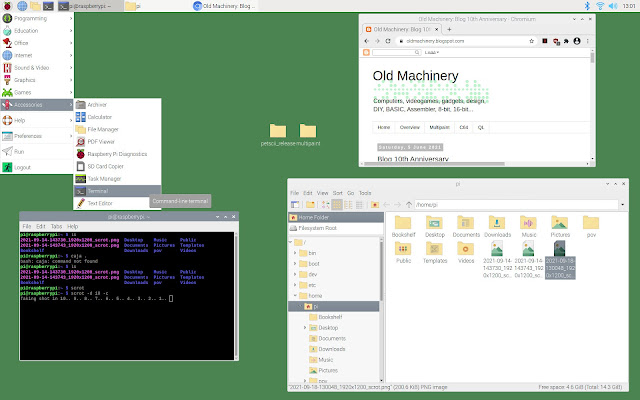Screen dimensions: 640x400
Task: Click Chromium address bar URL field
Action: (465, 41)
